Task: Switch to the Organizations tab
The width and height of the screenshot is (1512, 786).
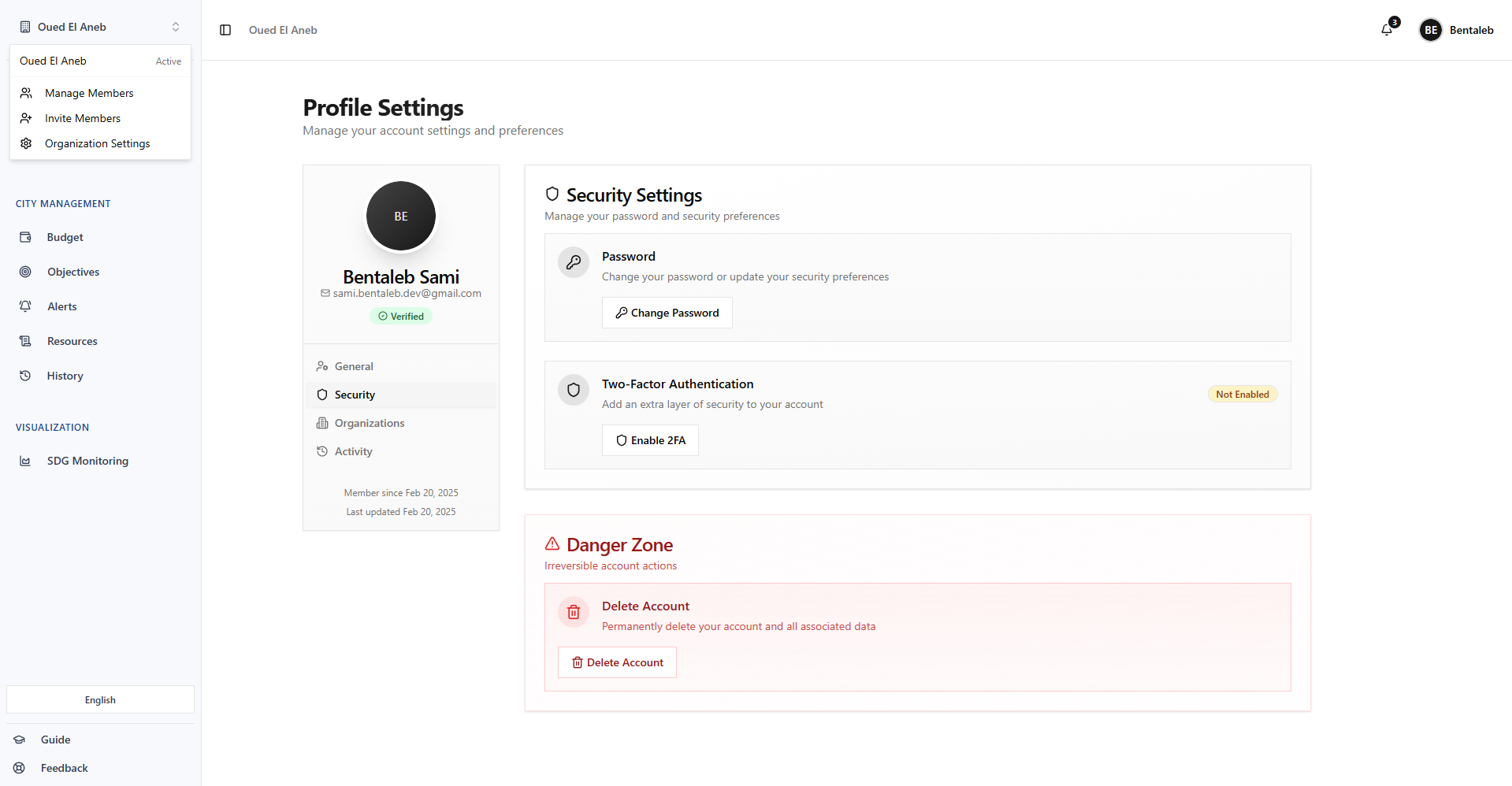Action: click(369, 423)
